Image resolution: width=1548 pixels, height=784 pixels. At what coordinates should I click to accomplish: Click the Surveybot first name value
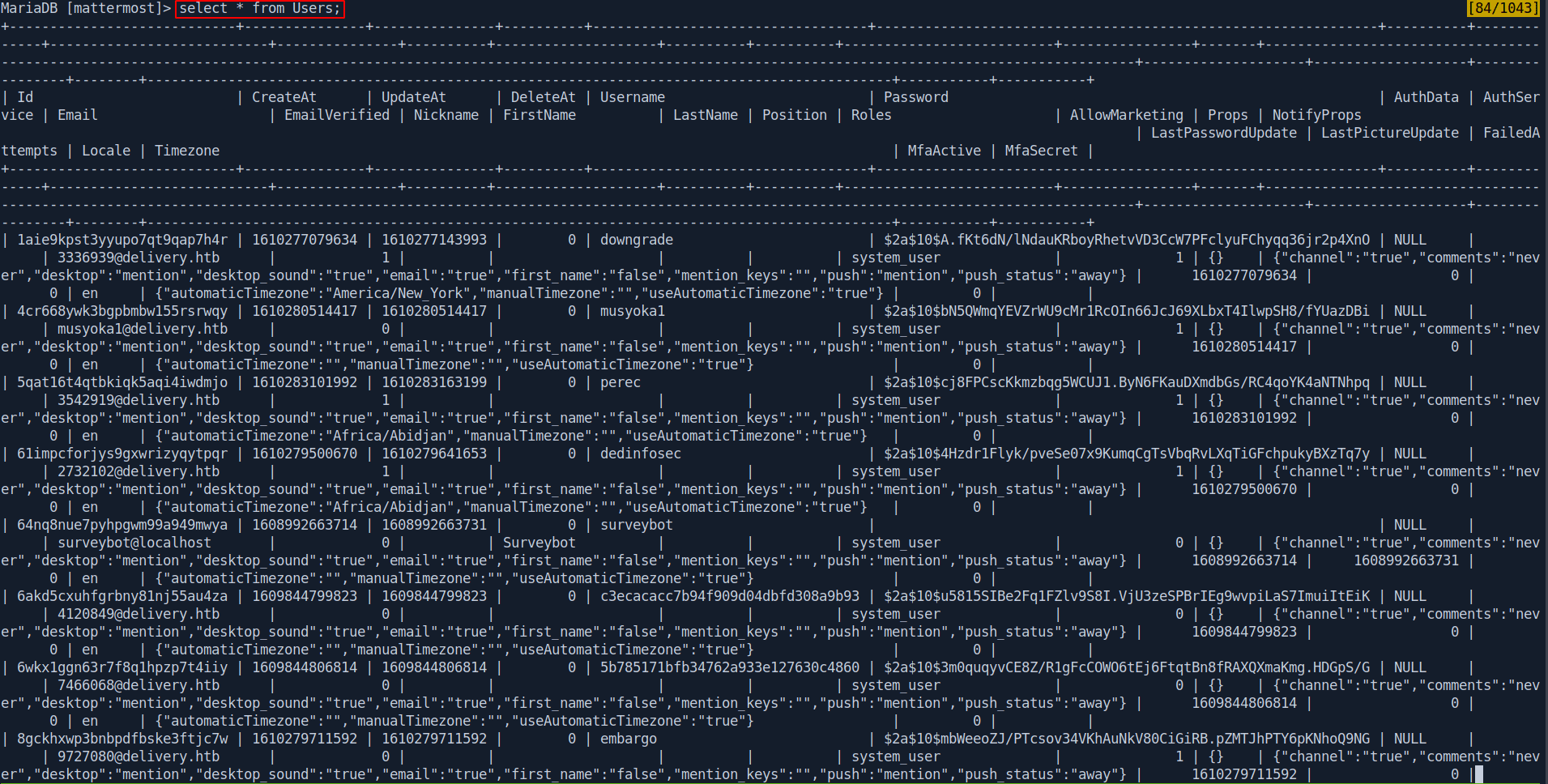pos(539,543)
